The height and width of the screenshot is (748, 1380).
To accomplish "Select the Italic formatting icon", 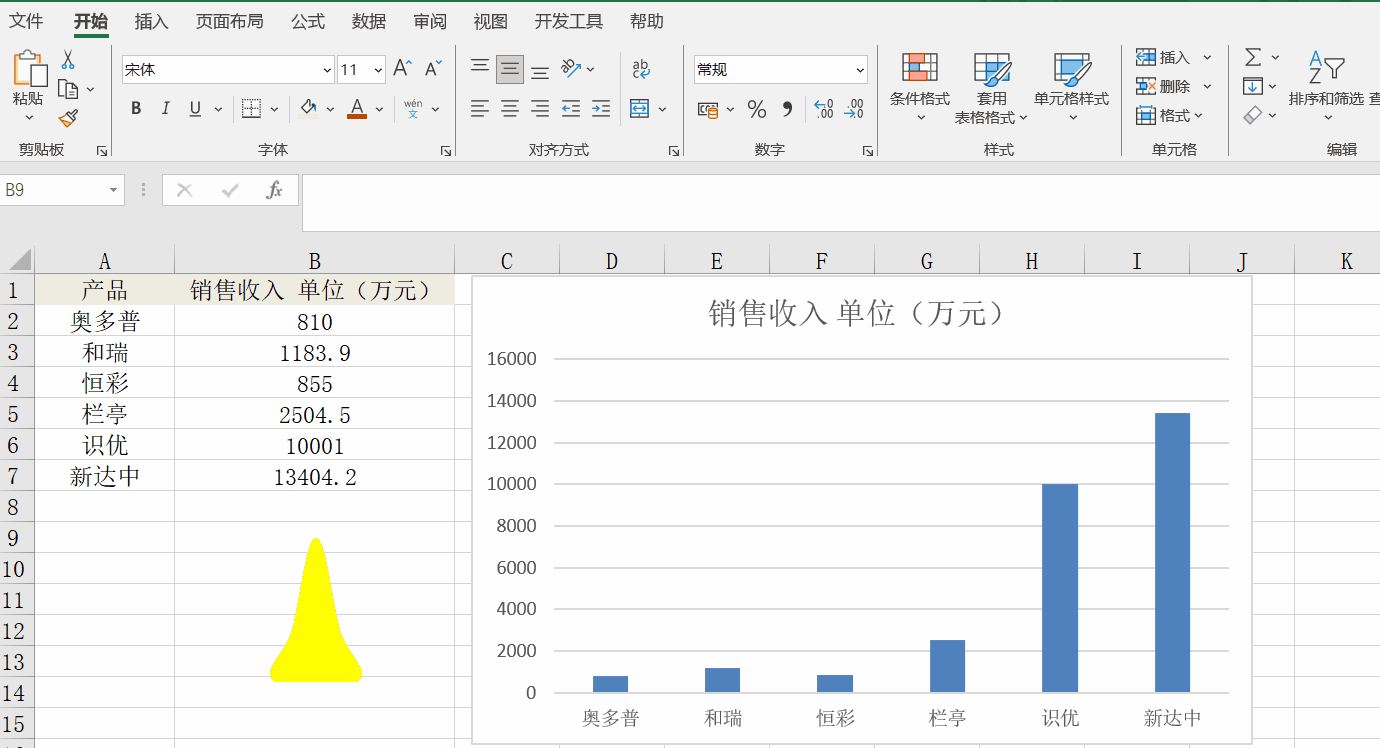I will coord(165,108).
